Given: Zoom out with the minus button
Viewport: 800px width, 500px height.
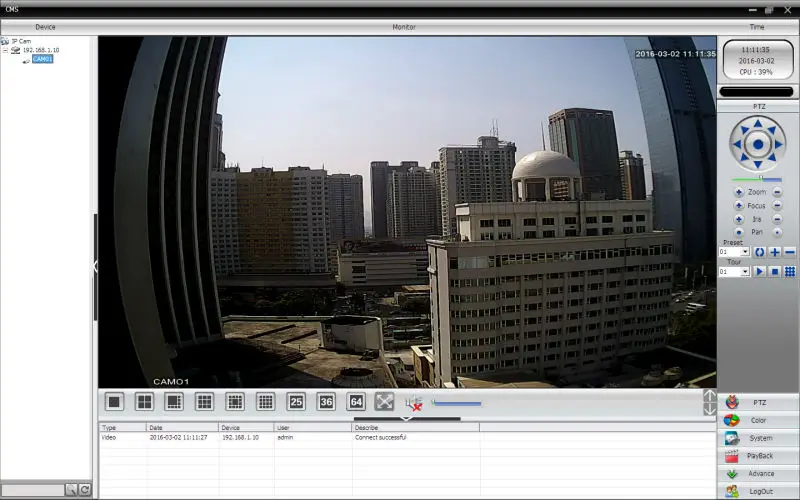Looking at the screenshot, I should (x=777, y=192).
